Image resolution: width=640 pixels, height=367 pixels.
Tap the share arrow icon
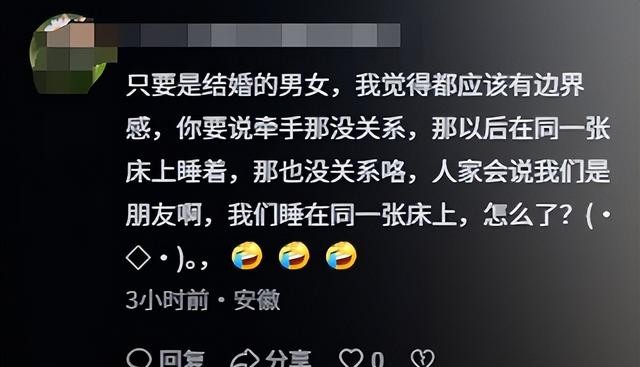(245, 359)
